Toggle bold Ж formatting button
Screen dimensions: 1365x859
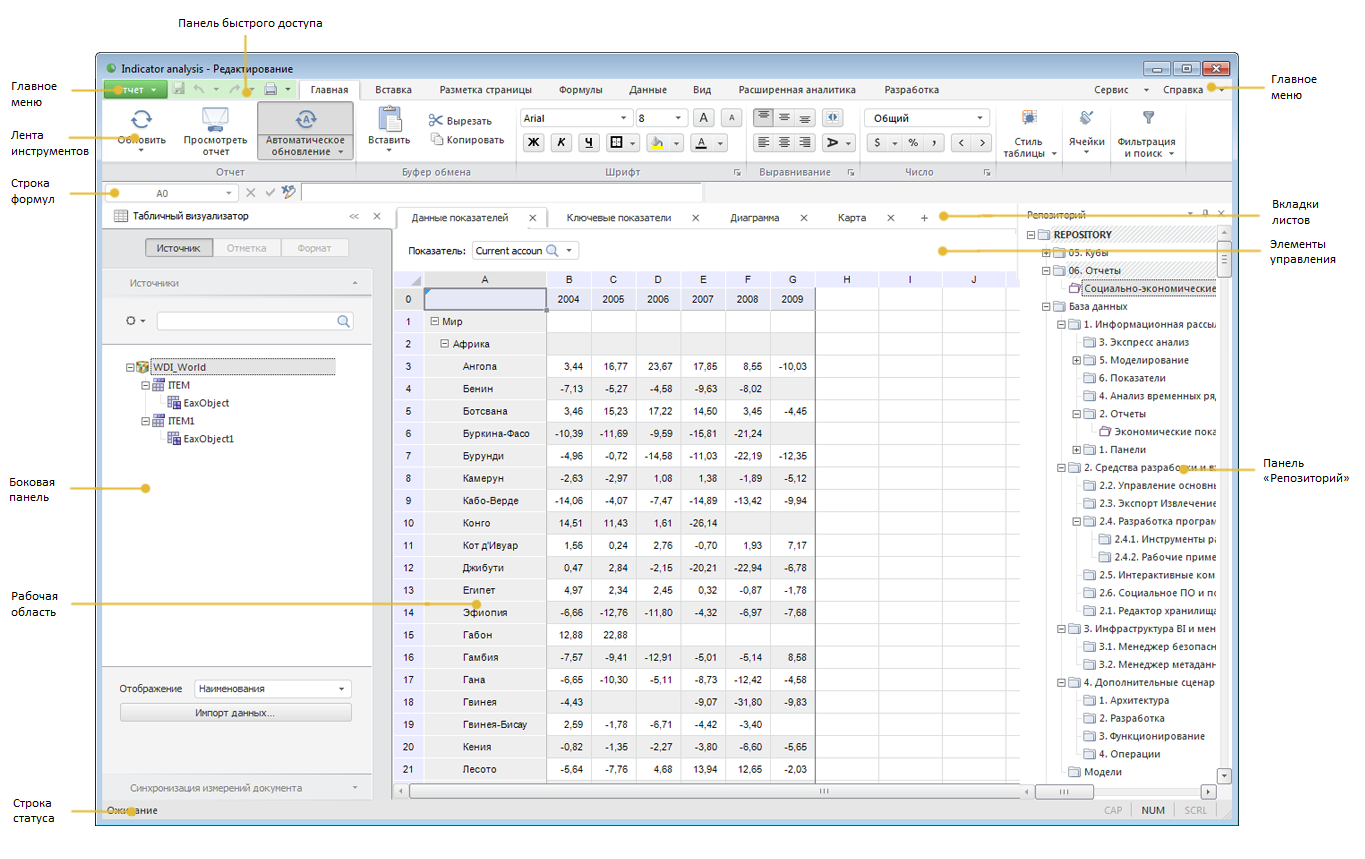(x=534, y=142)
